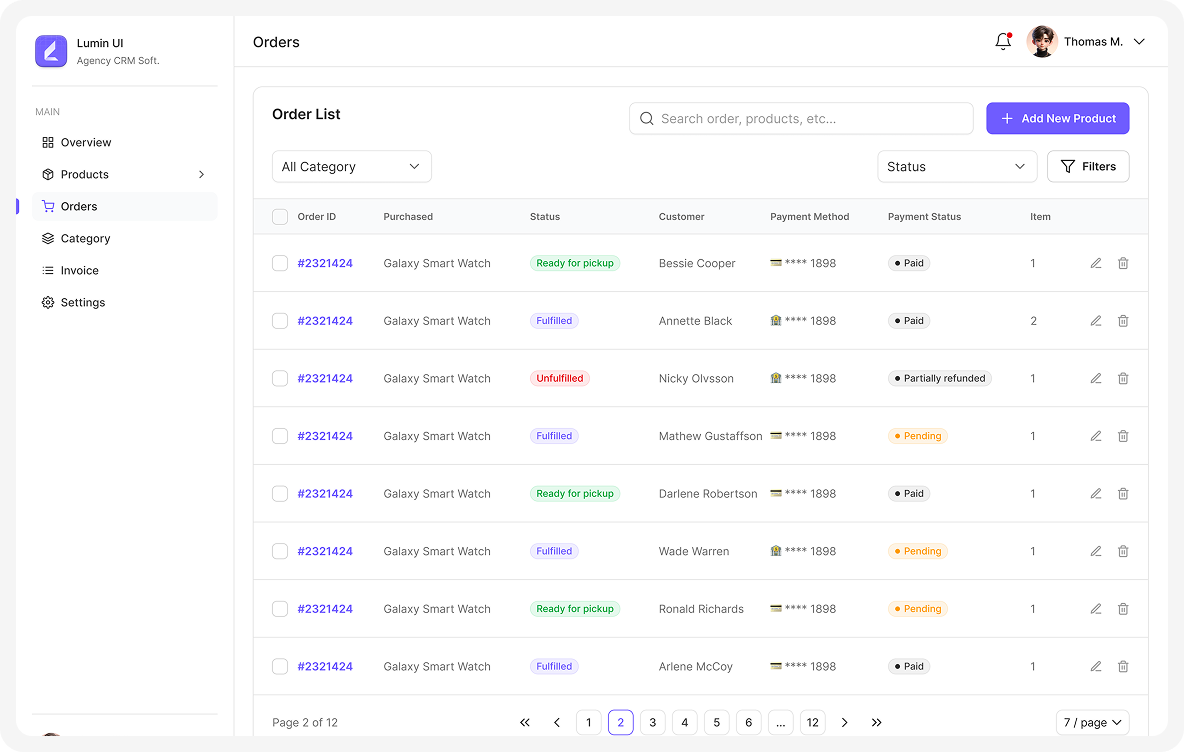Navigate to Invoice in sidebar menu
The height and width of the screenshot is (752, 1184).
[x=80, y=271]
